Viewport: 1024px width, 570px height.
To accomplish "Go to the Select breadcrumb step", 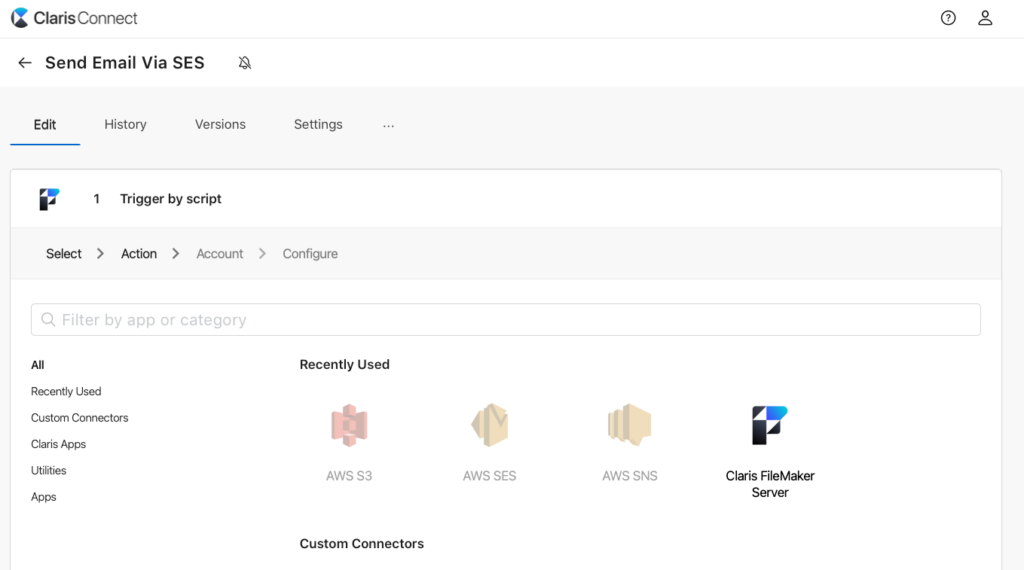I will point(63,253).
